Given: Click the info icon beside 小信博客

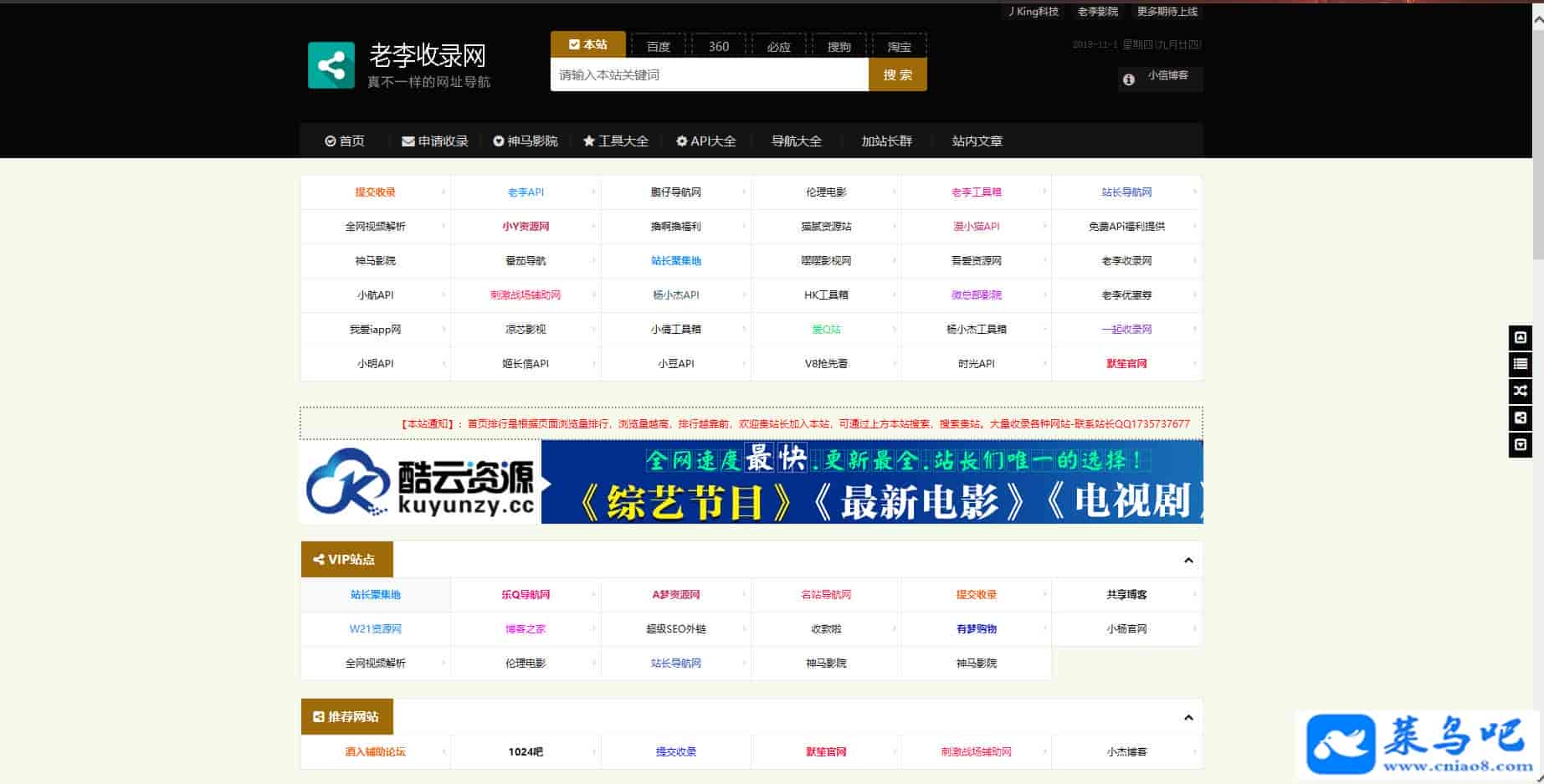Looking at the screenshot, I should 1128,79.
